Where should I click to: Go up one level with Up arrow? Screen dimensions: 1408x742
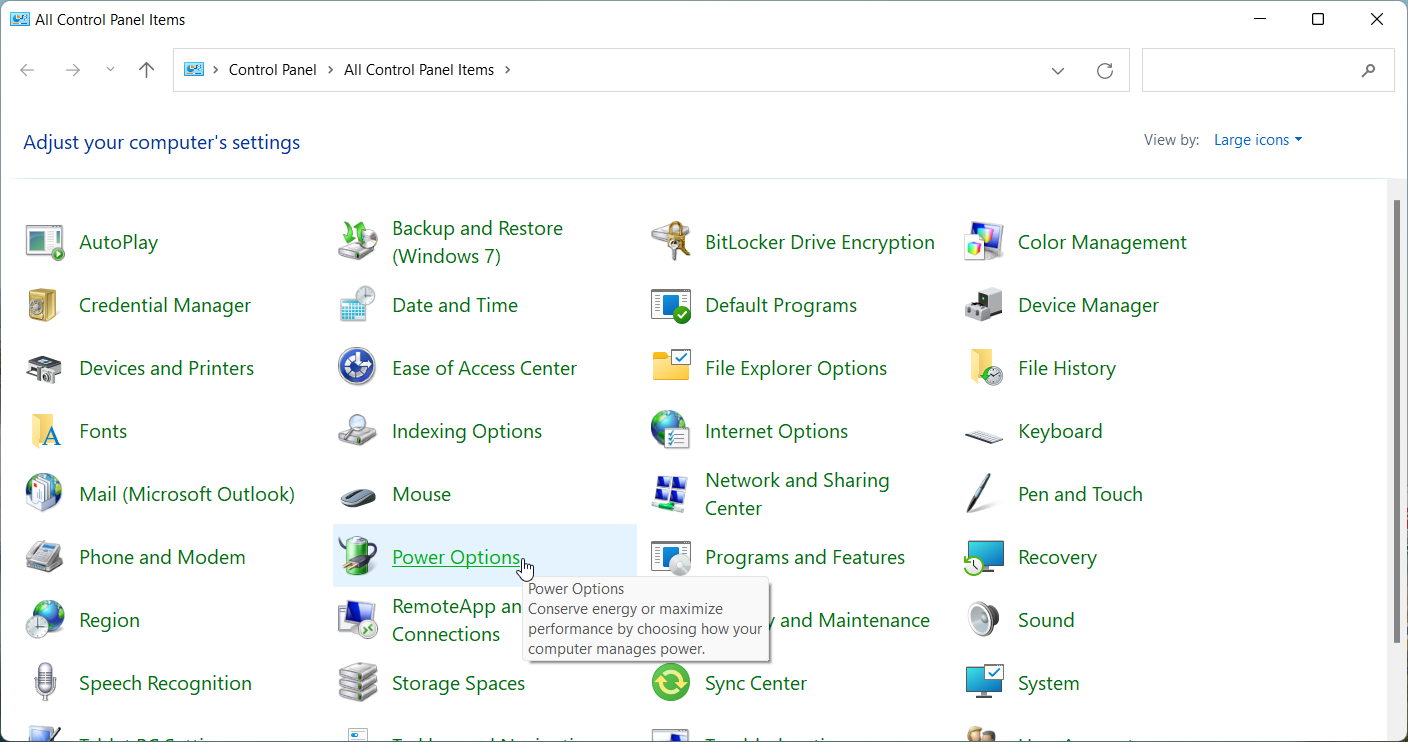point(147,70)
